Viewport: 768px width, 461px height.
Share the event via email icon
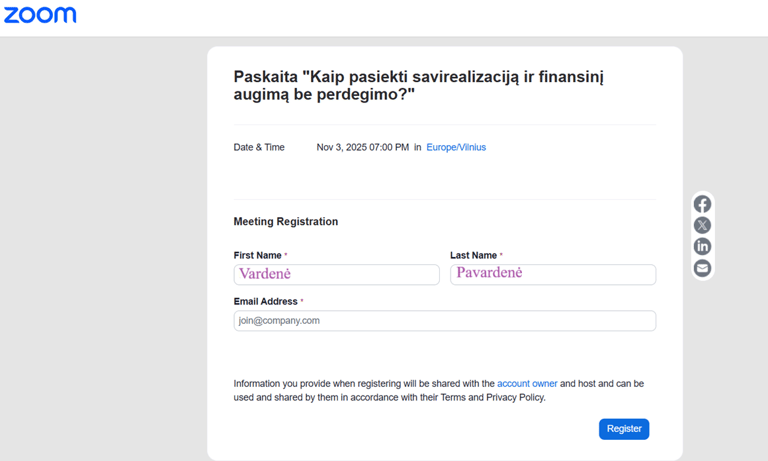click(x=702, y=268)
